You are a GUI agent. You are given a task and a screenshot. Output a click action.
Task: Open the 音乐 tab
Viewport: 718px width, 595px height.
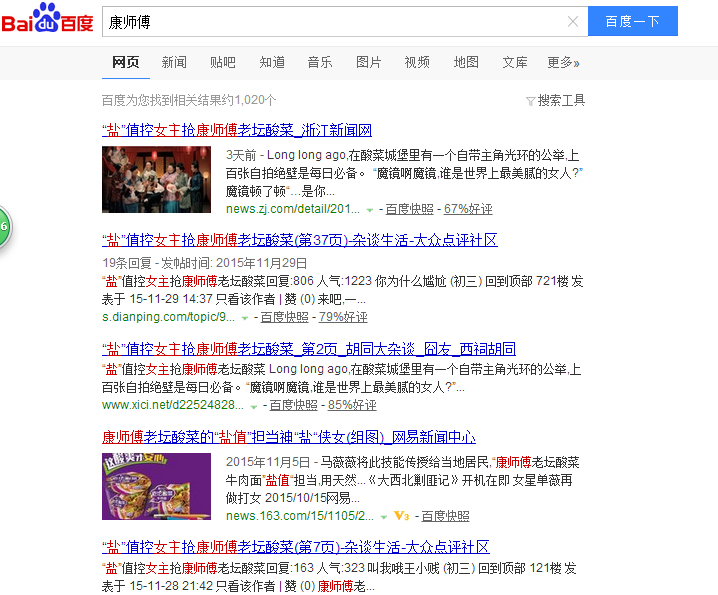click(x=320, y=62)
